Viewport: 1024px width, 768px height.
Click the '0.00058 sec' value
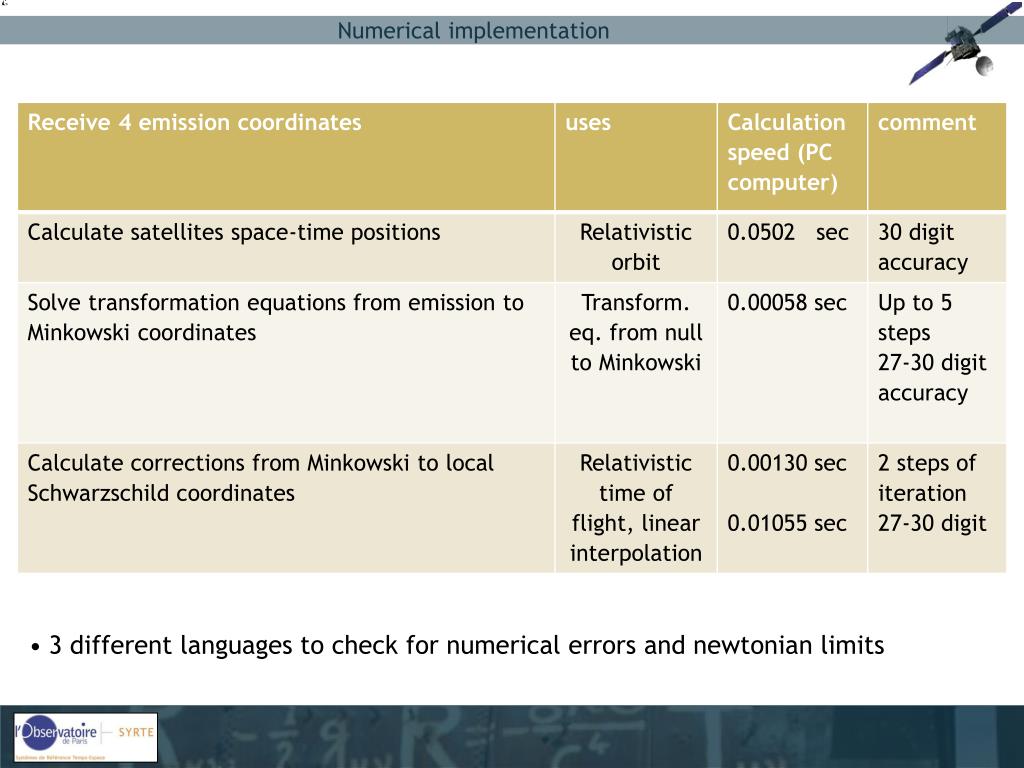[x=786, y=303]
